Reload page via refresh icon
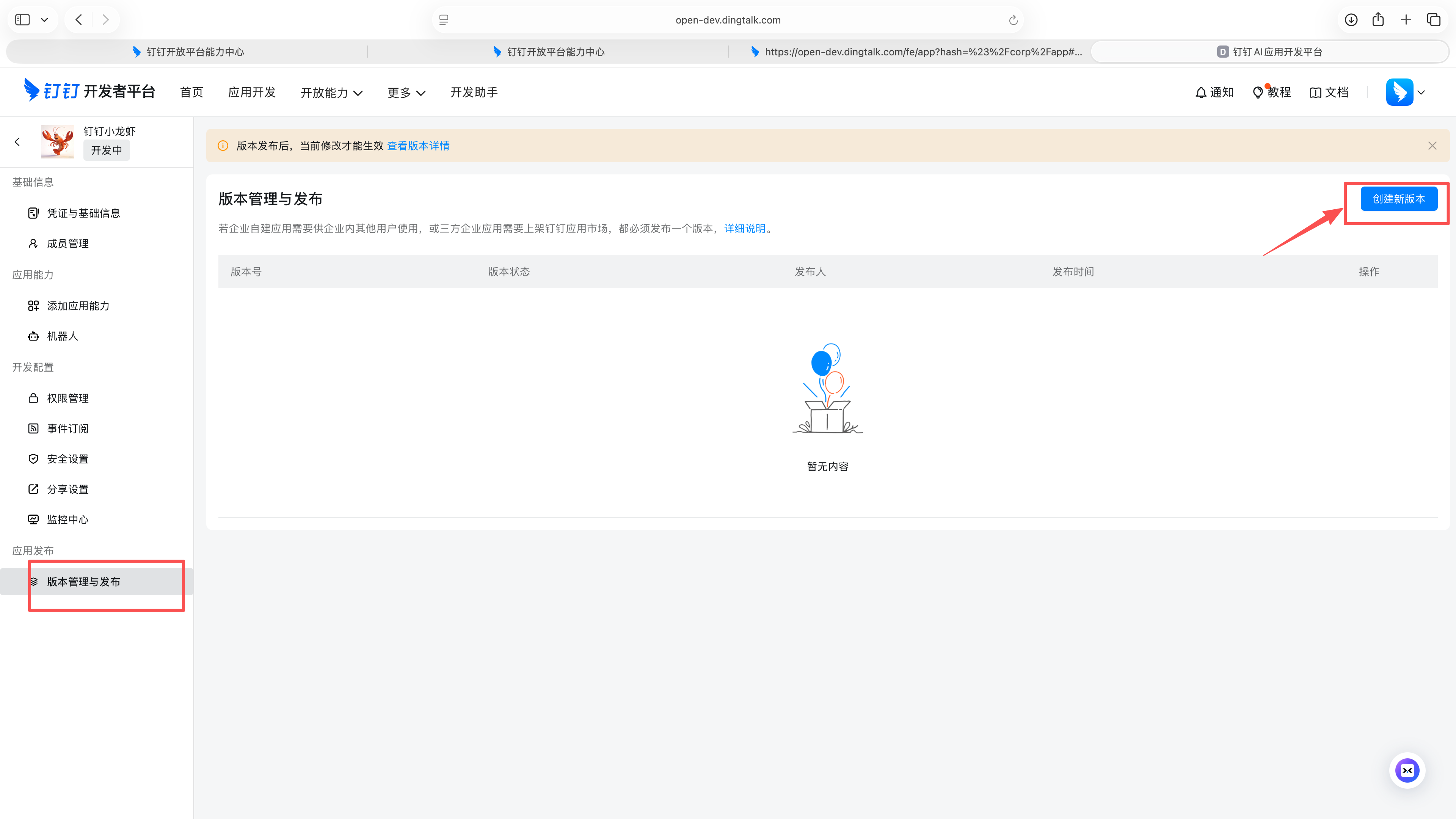Image resolution: width=1456 pixels, height=819 pixels. pyautogui.click(x=1013, y=20)
